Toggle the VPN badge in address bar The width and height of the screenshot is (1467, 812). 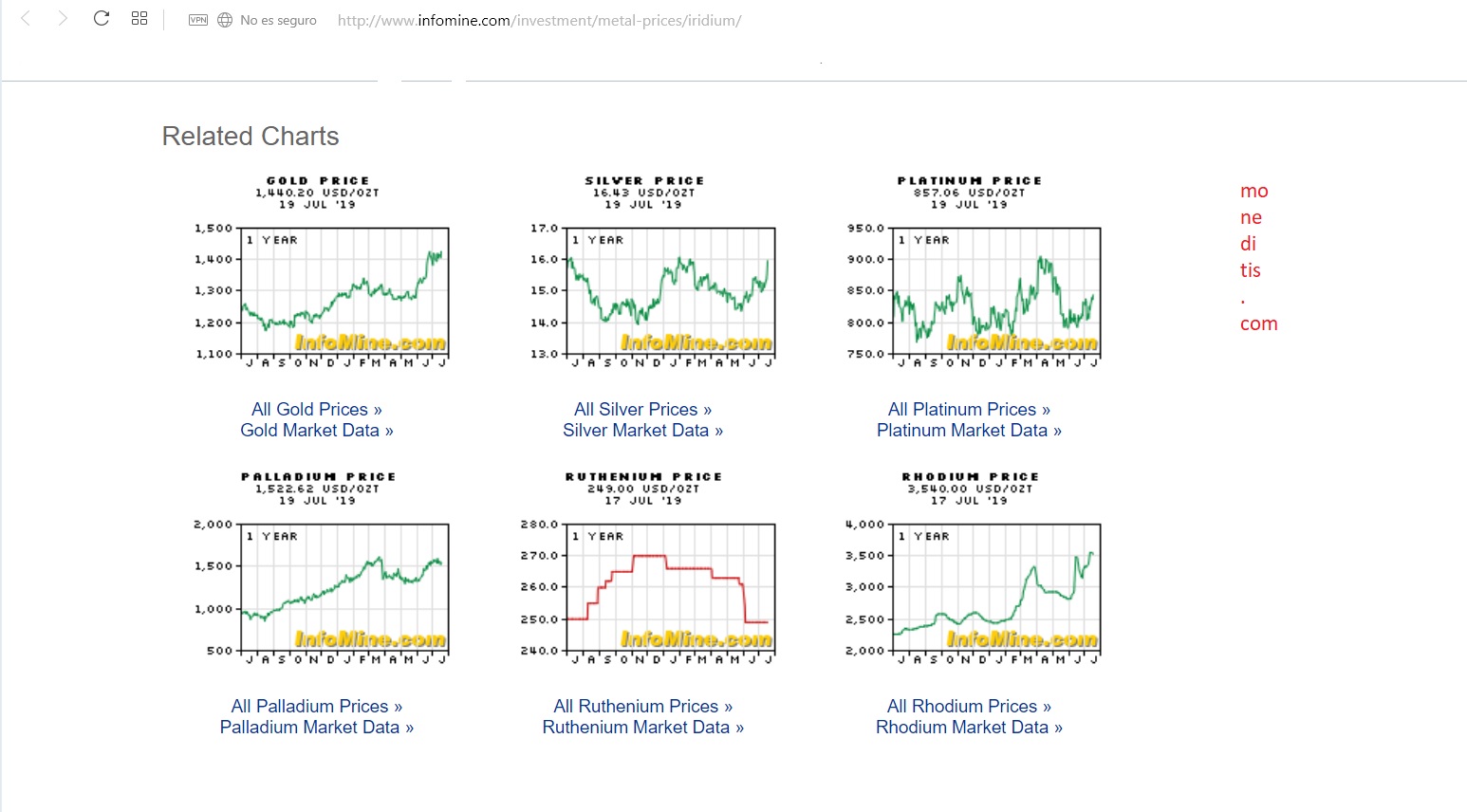point(198,20)
